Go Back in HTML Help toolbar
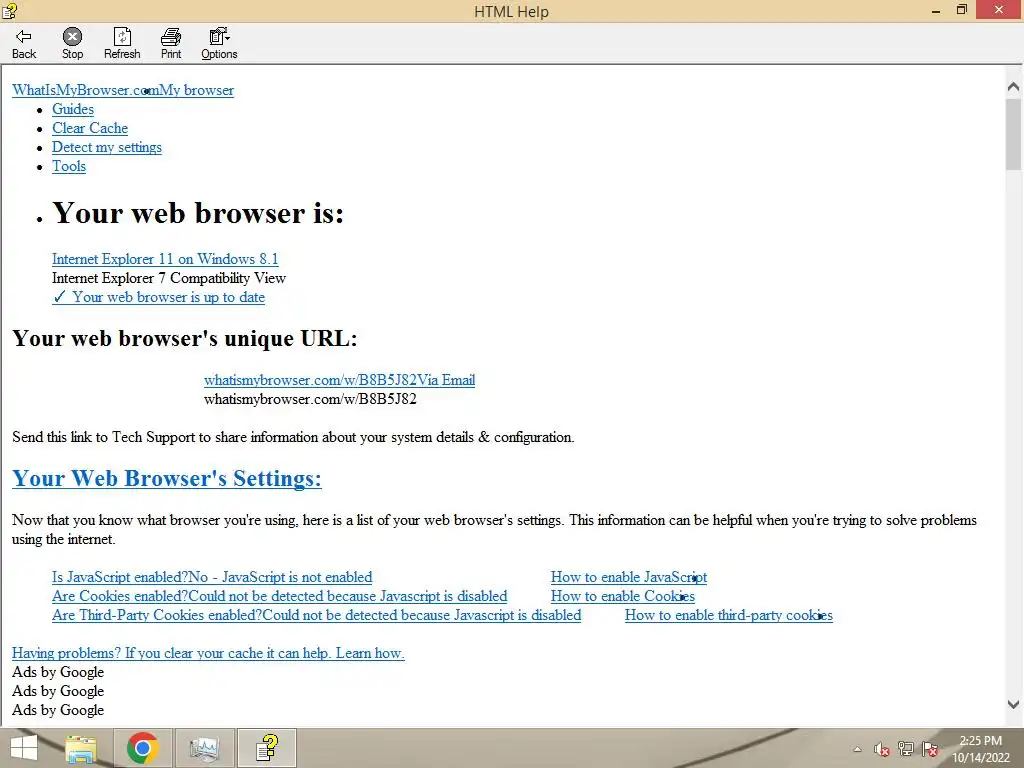Viewport: 1024px width, 768px height. pyautogui.click(x=24, y=44)
